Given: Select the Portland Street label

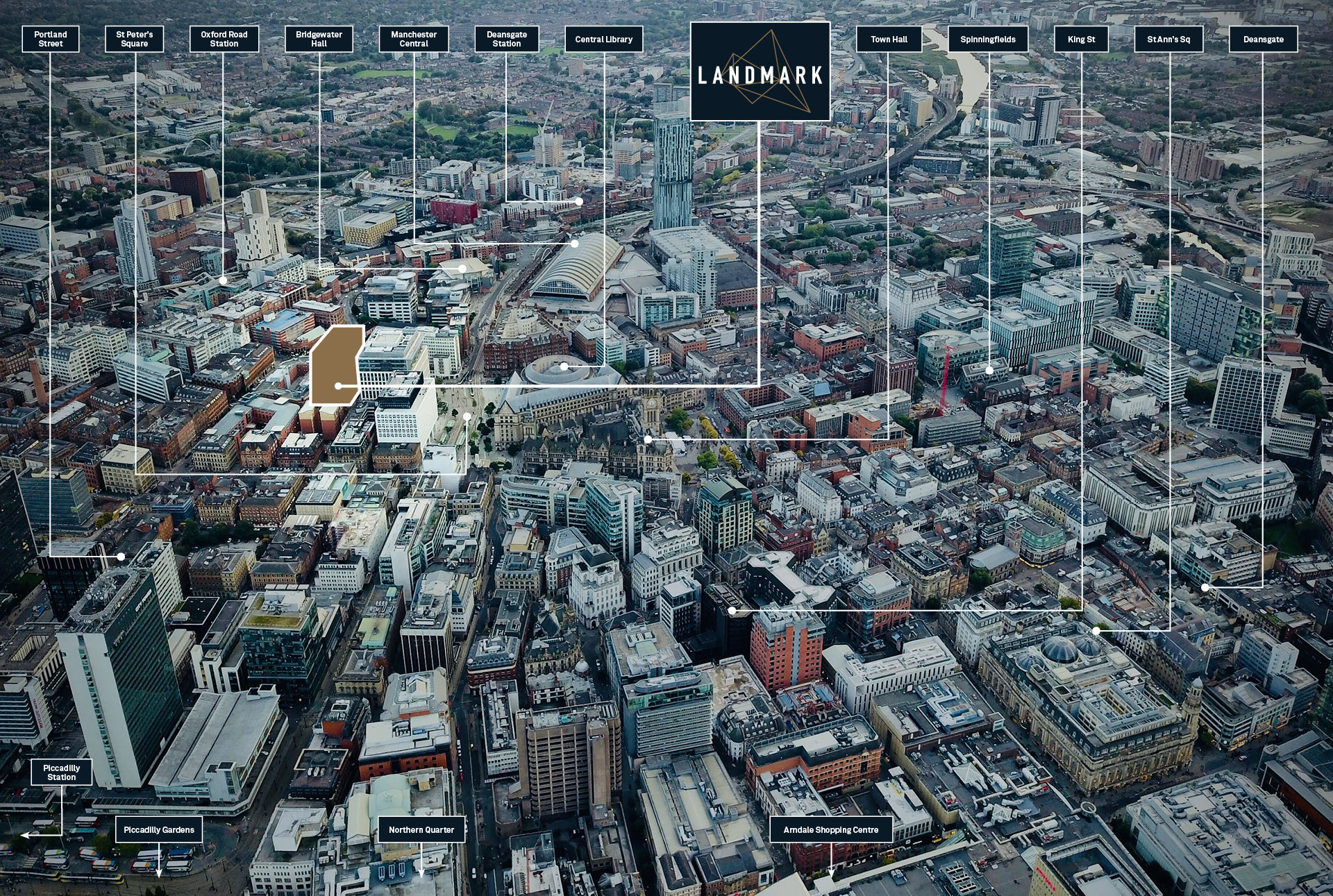Looking at the screenshot, I should click(51, 39).
